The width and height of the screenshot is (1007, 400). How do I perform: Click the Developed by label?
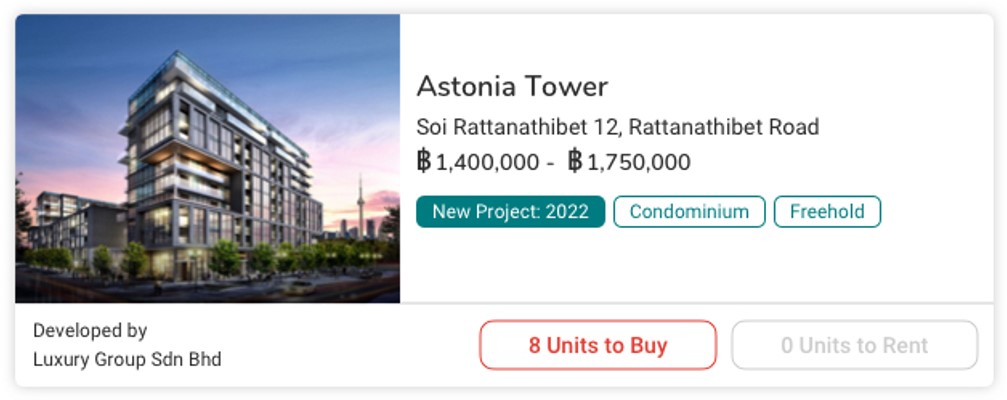[x=90, y=331]
